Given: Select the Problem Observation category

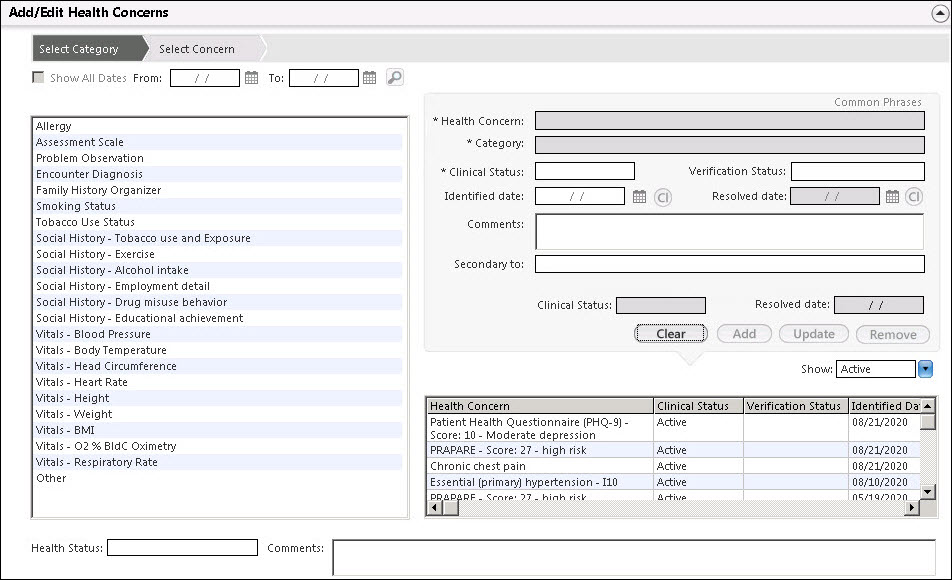Looking at the screenshot, I should click(219, 158).
